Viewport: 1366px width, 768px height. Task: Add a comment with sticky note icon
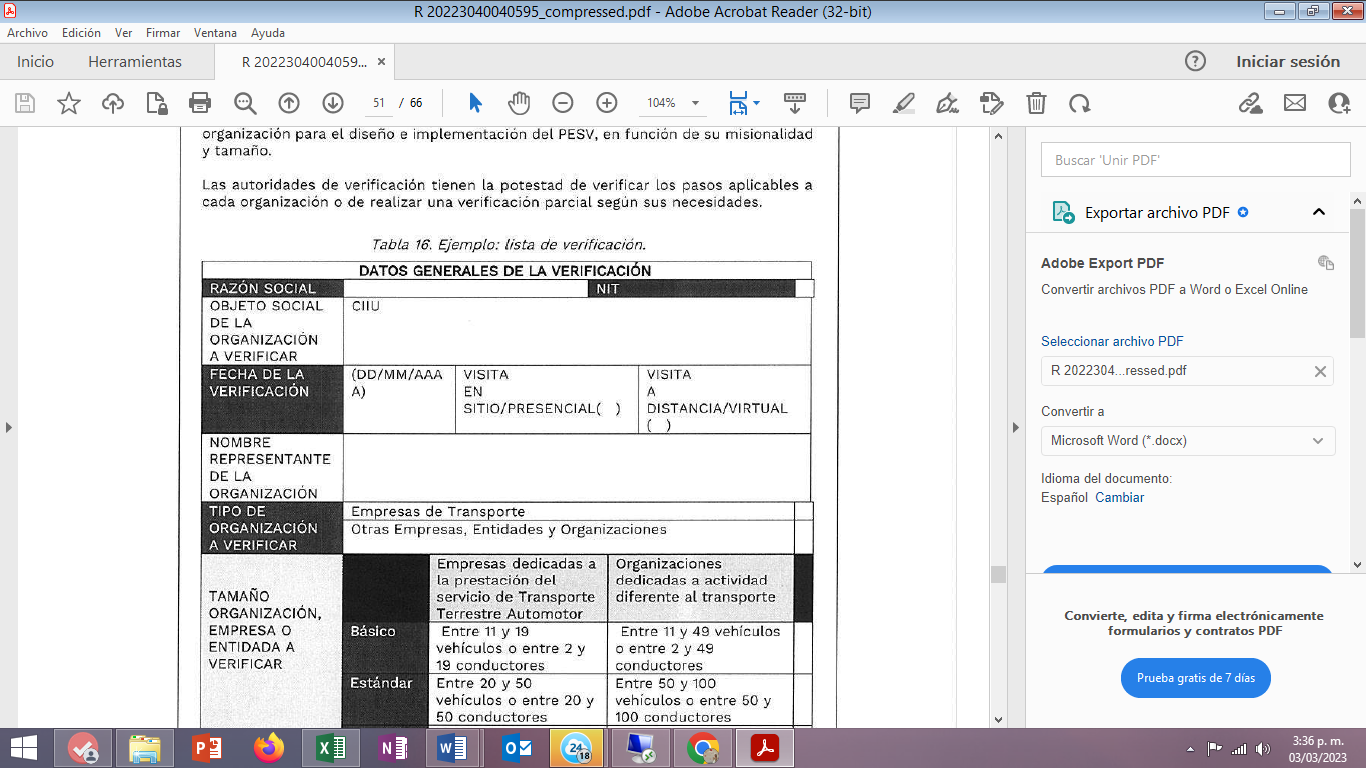tap(859, 103)
